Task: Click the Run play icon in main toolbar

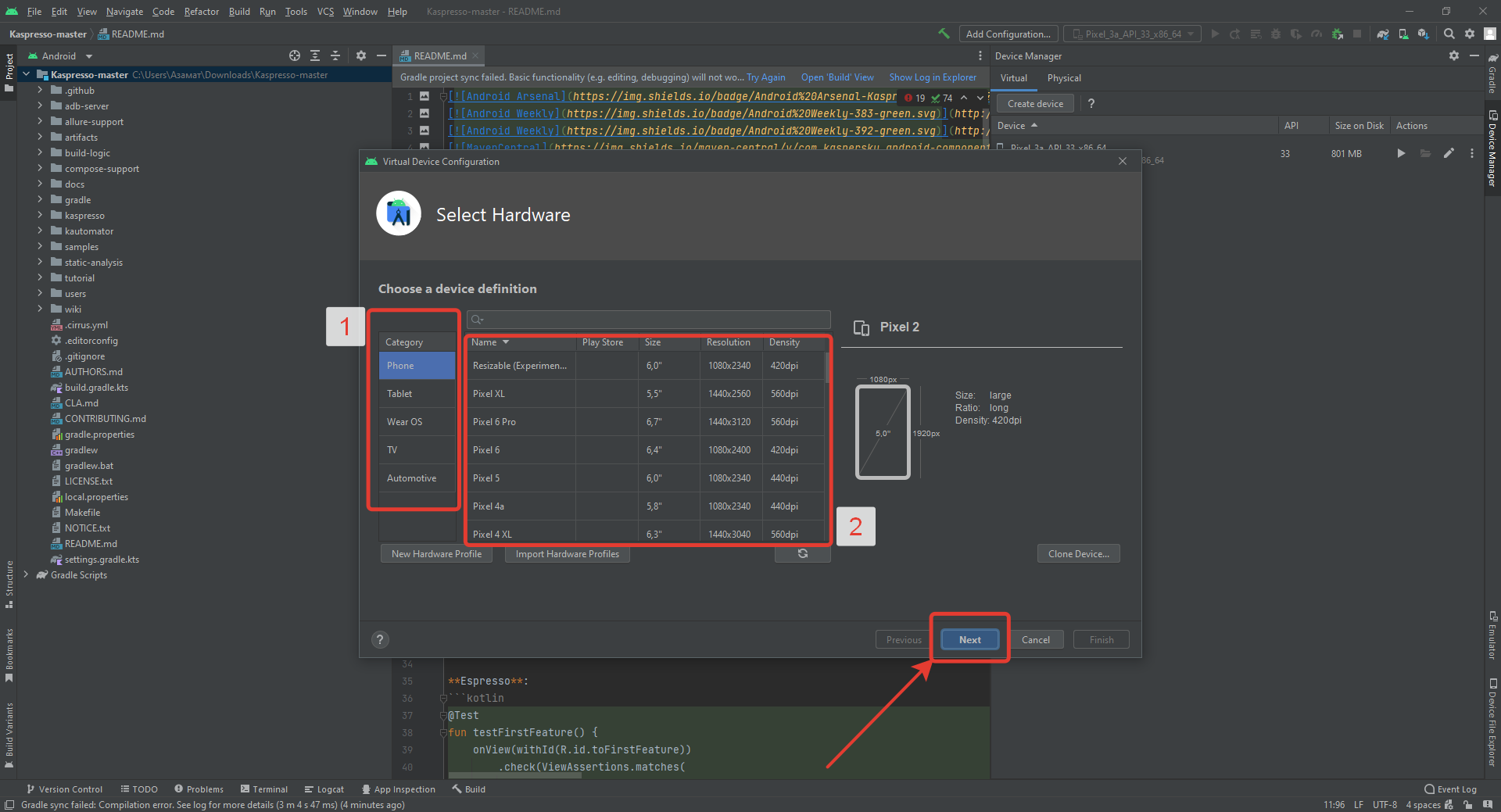Action: (x=1215, y=34)
